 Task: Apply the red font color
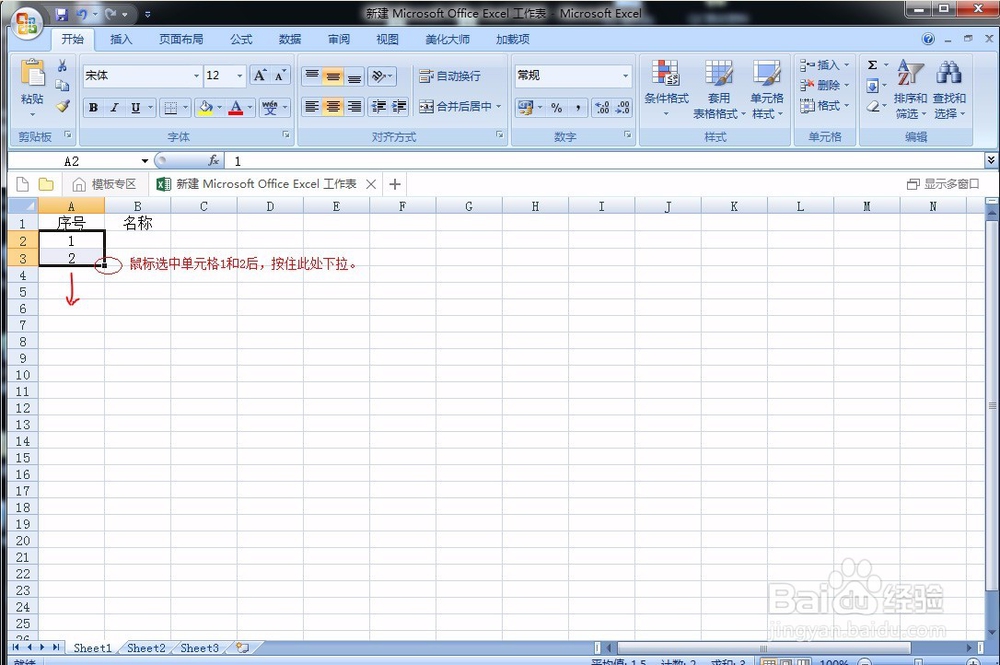point(235,107)
